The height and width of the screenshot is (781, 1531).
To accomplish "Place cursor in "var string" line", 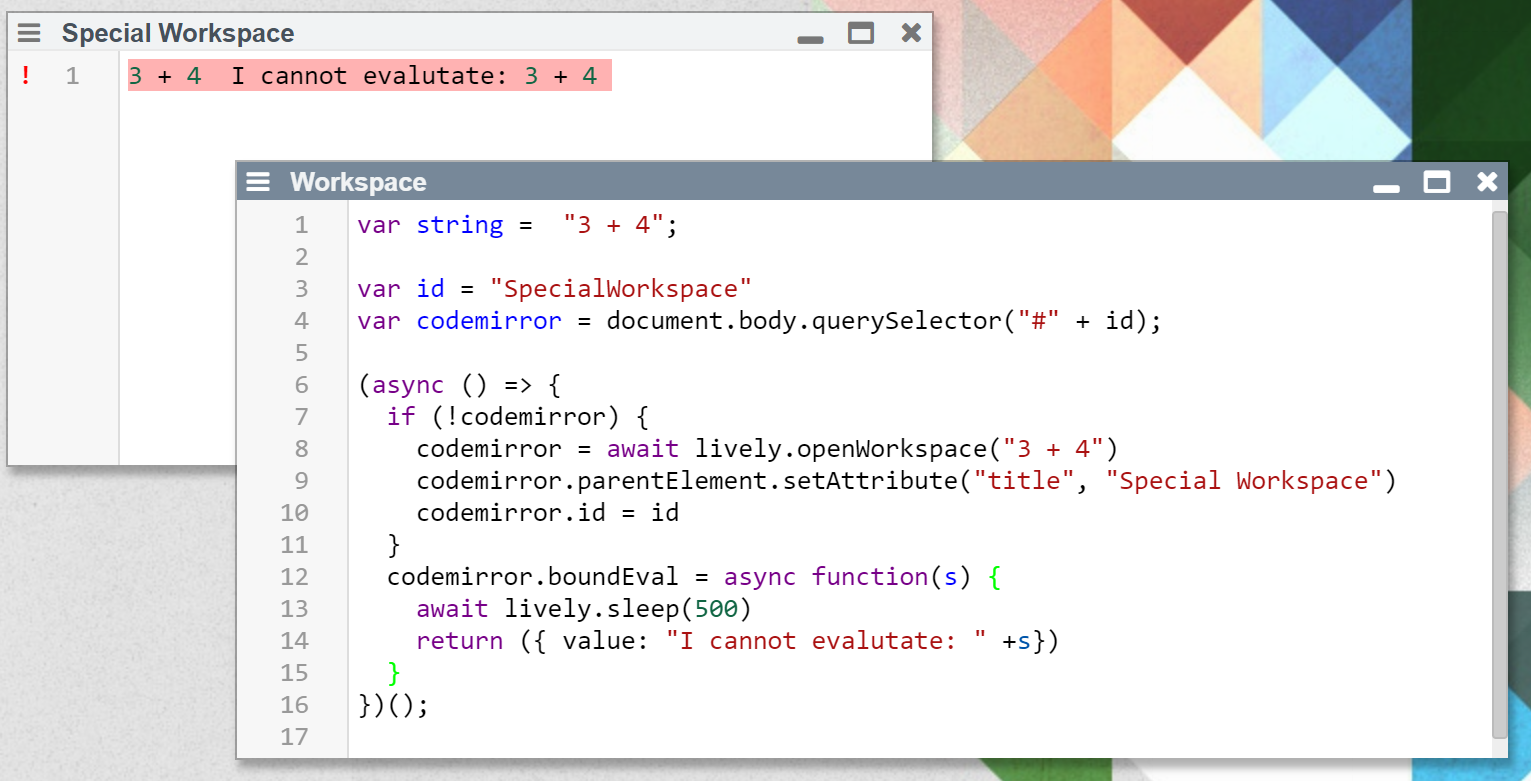I will (x=460, y=225).
